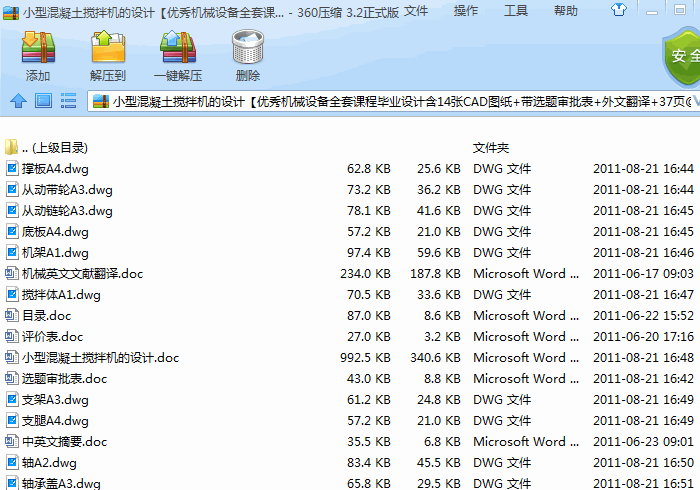Screen dimensions: 700x490
Task: Open the 操作 menu
Action: click(466, 11)
